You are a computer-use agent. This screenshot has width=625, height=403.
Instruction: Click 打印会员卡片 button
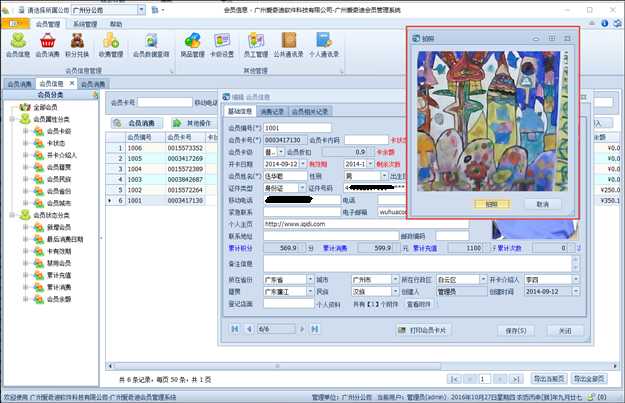[423, 330]
